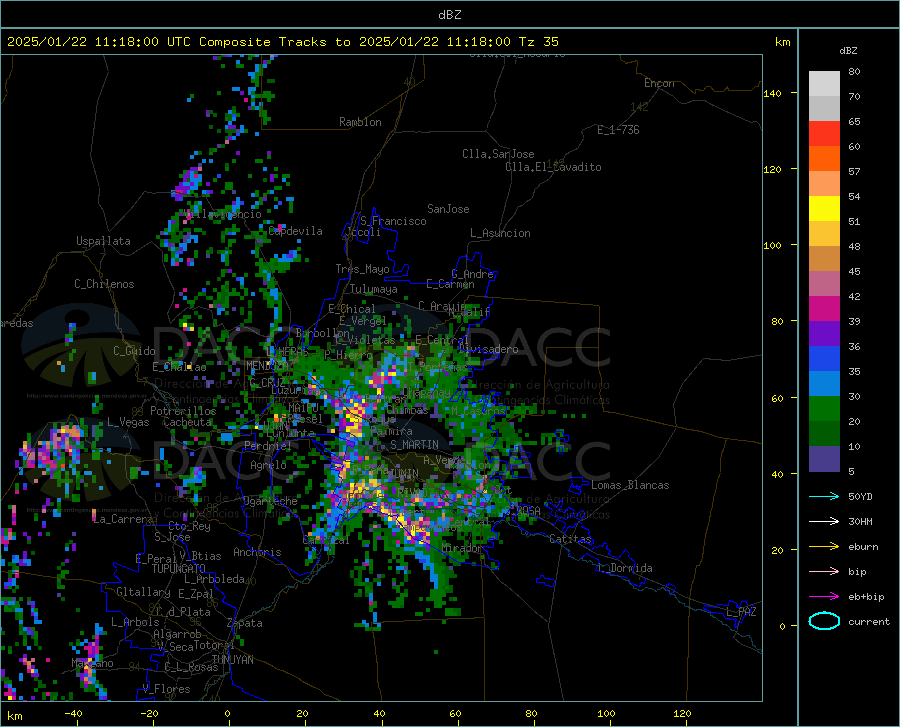900x727 pixels.
Task: Click the red 60–65 dBZ color swatch
Action: tap(824, 134)
